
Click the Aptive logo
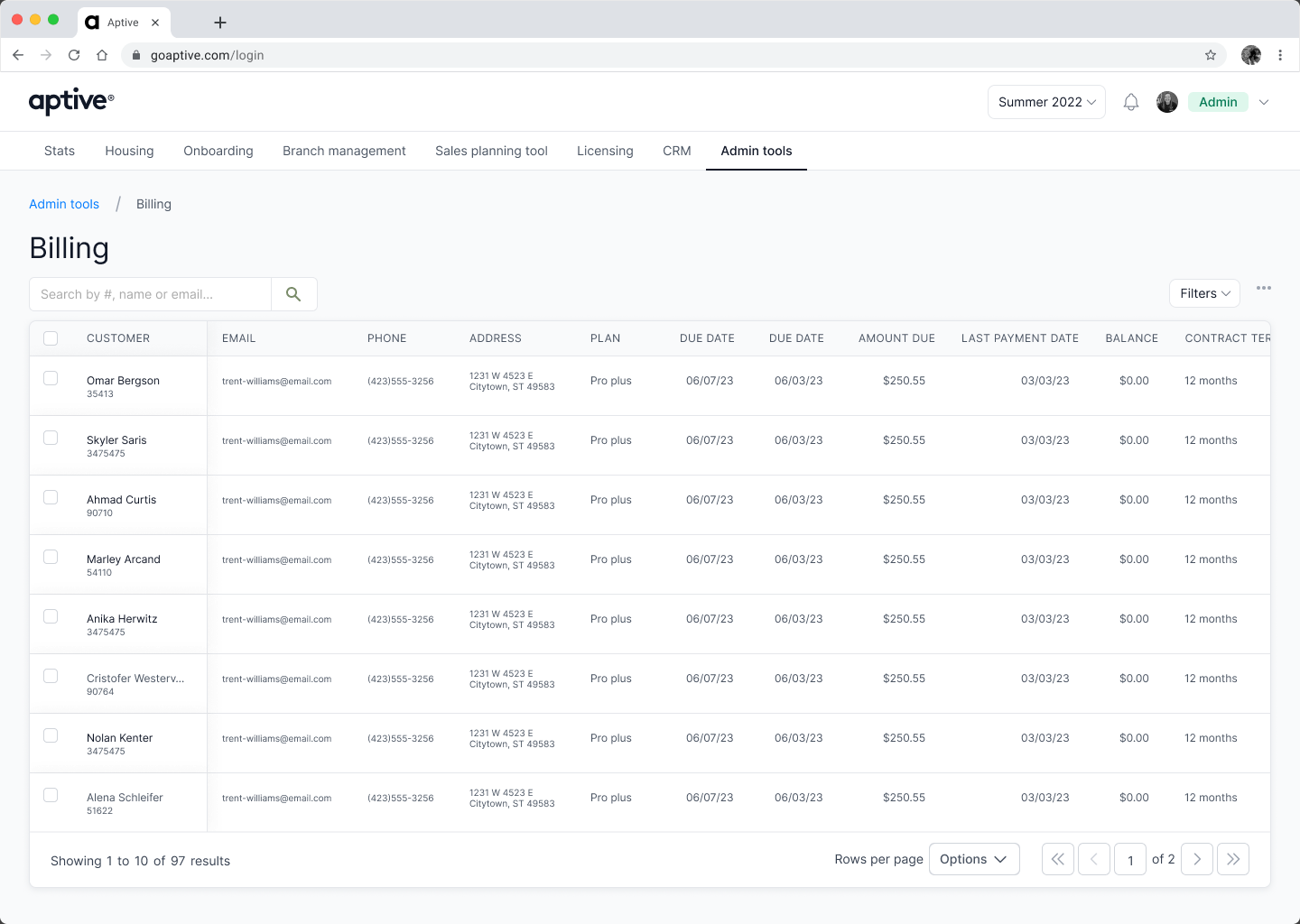click(71, 101)
